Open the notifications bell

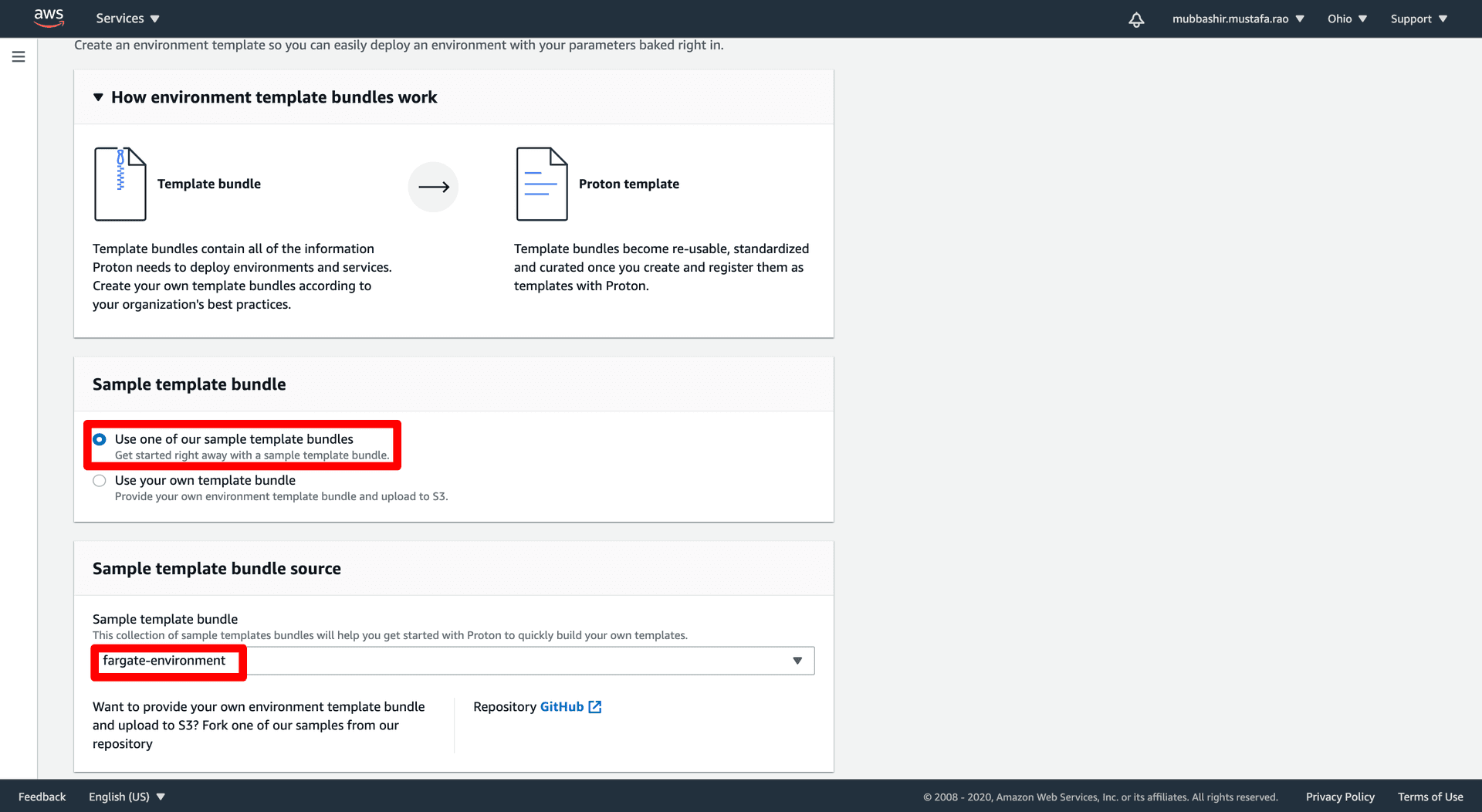(x=1136, y=19)
